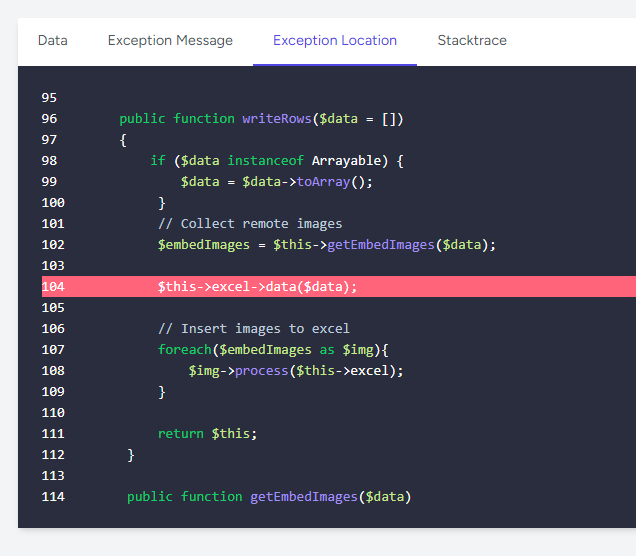
Task: Switch to the Data tab
Action: pyautogui.click(x=52, y=41)
